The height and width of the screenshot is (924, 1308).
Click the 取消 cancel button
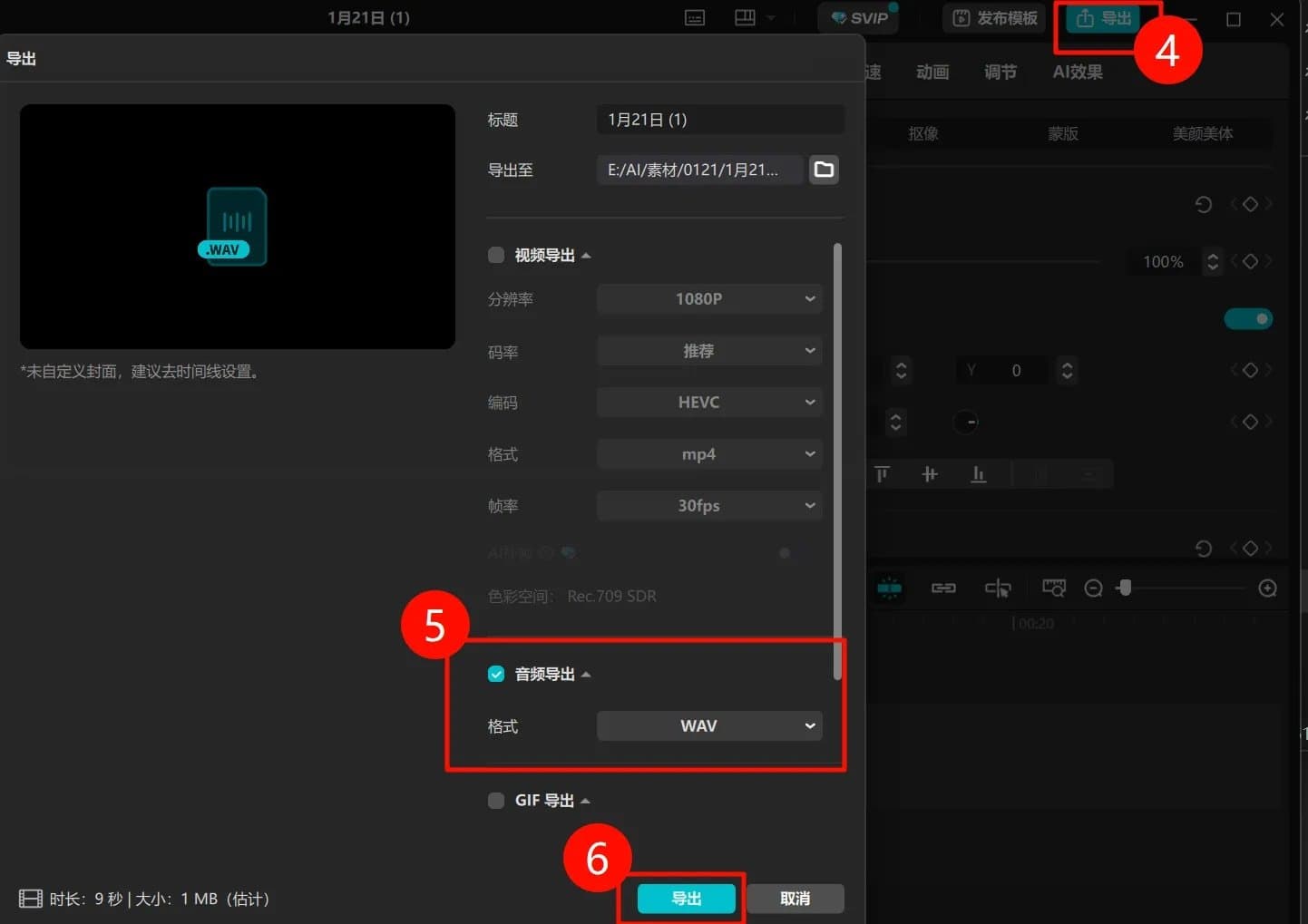795,899
